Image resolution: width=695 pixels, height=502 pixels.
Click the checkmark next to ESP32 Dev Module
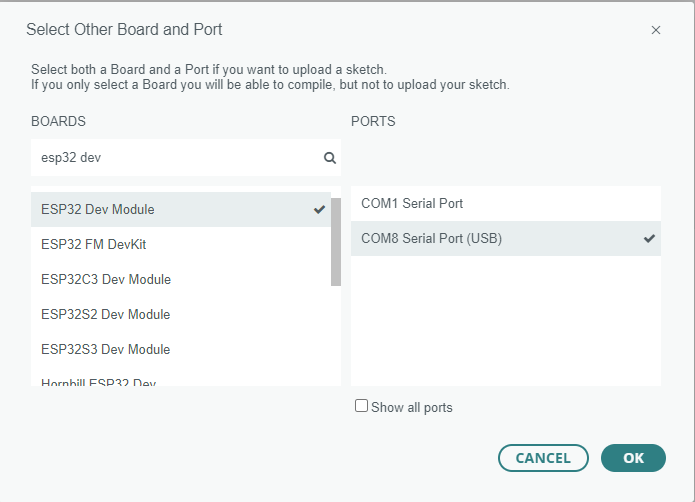click(x=319, y=209)
